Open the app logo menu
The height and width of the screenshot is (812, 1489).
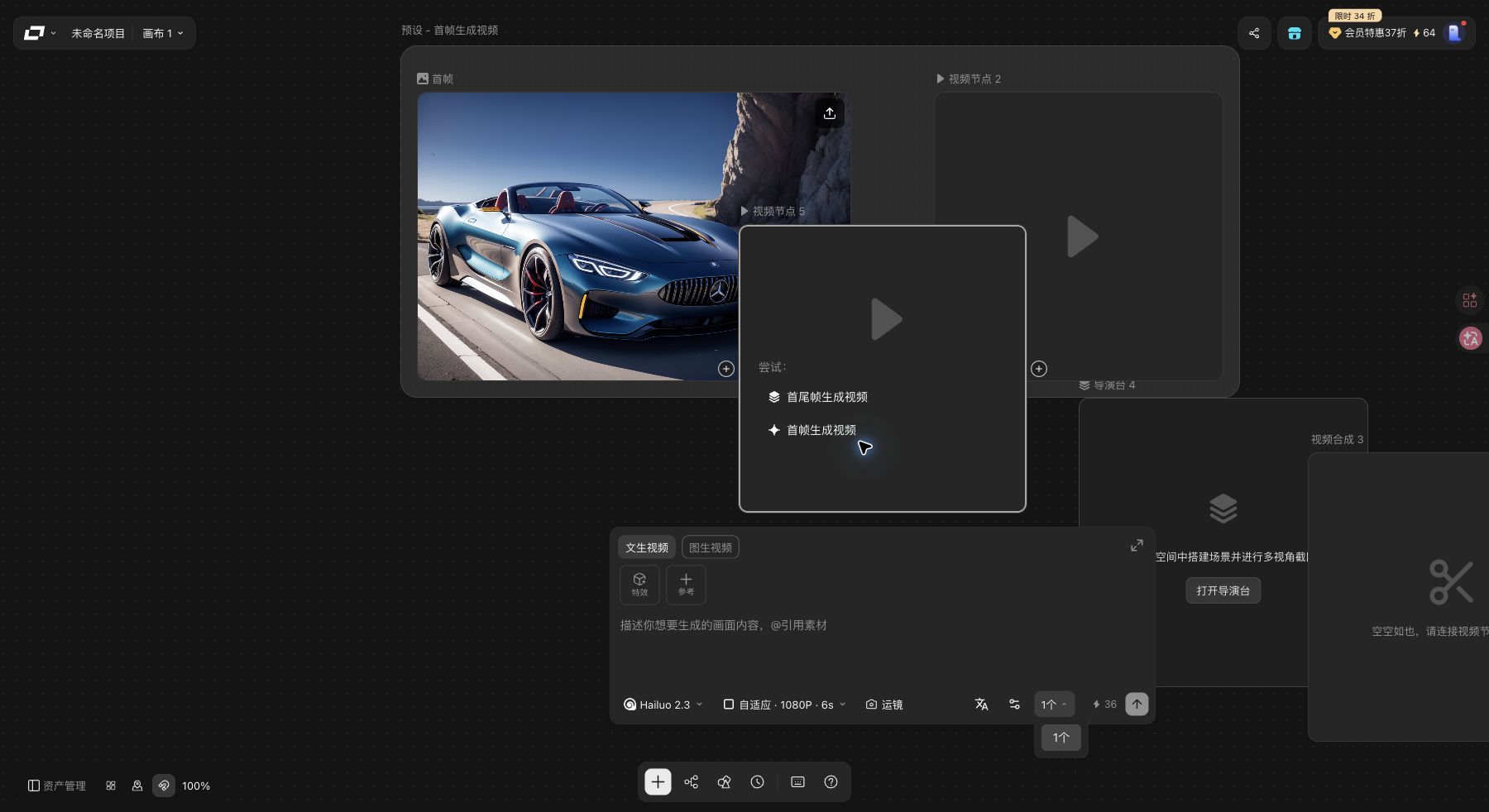point(39,33)
